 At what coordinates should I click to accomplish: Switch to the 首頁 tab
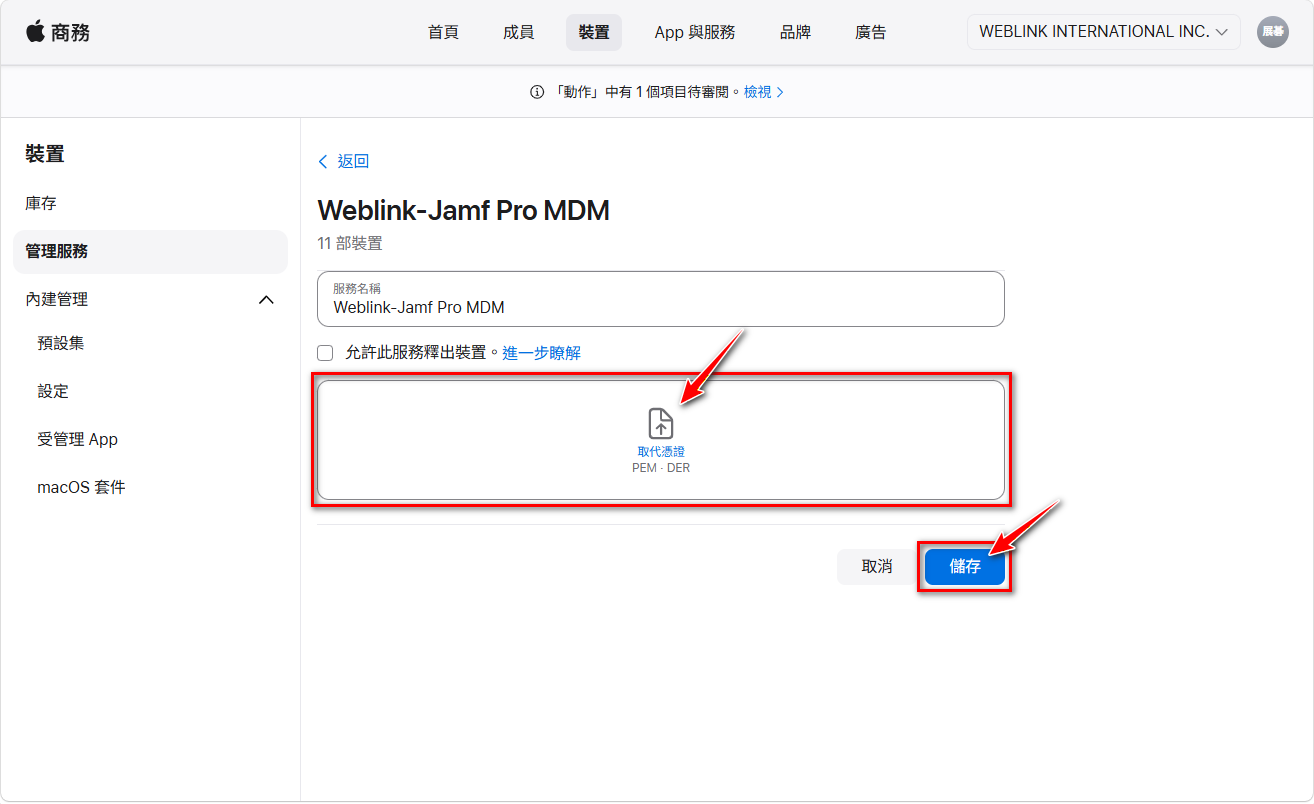click(x=443, y=32)
